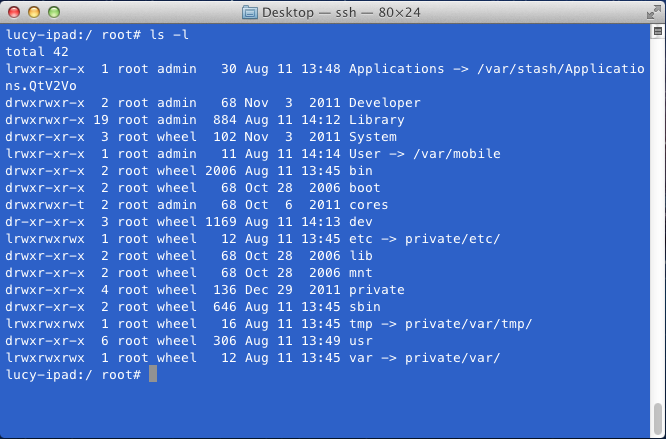Click the '/var/stash/Applicatio' link target text

click(x=561, y=69)
